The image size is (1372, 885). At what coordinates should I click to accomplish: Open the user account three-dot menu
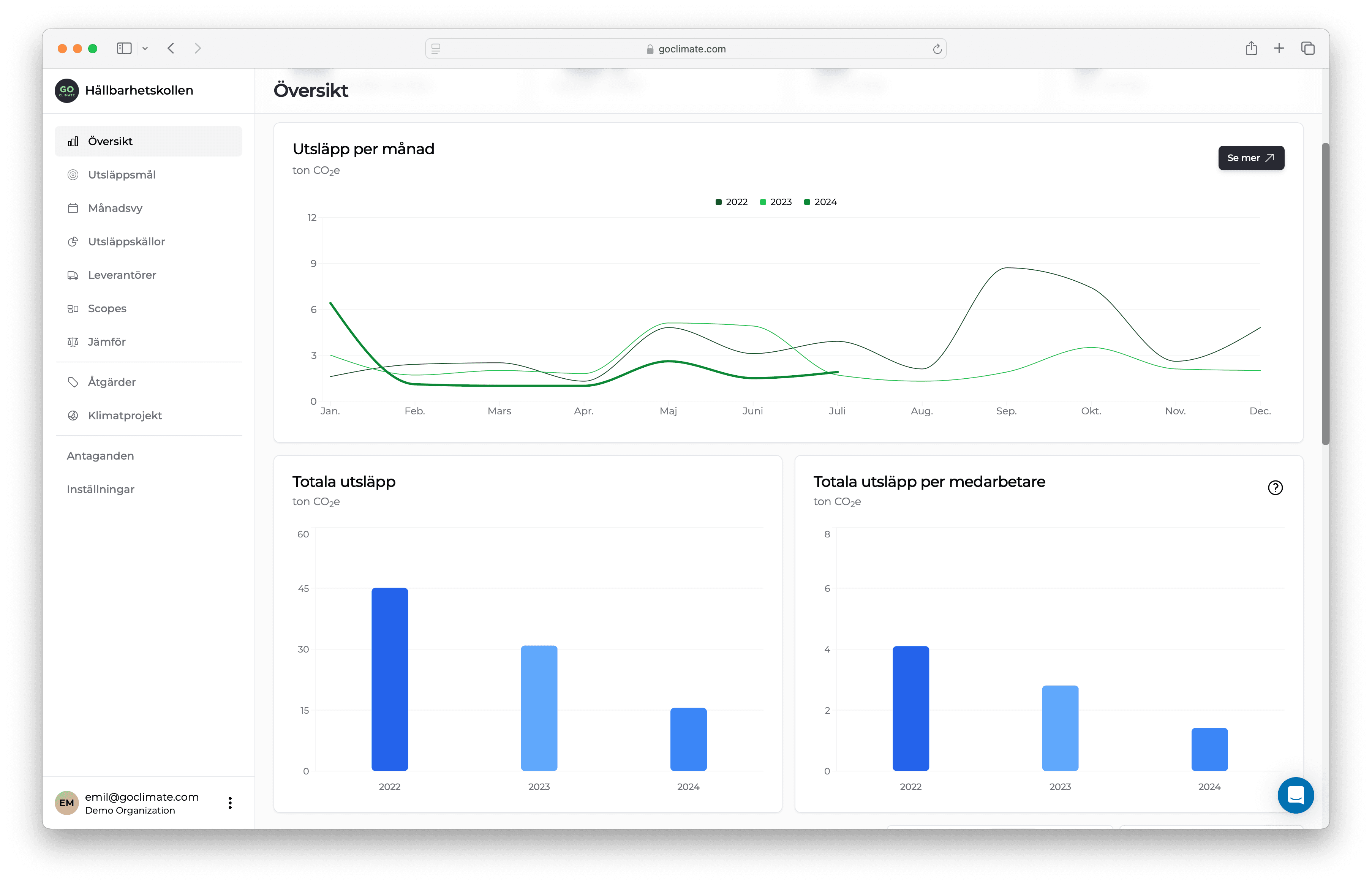[x=230, y=803]
